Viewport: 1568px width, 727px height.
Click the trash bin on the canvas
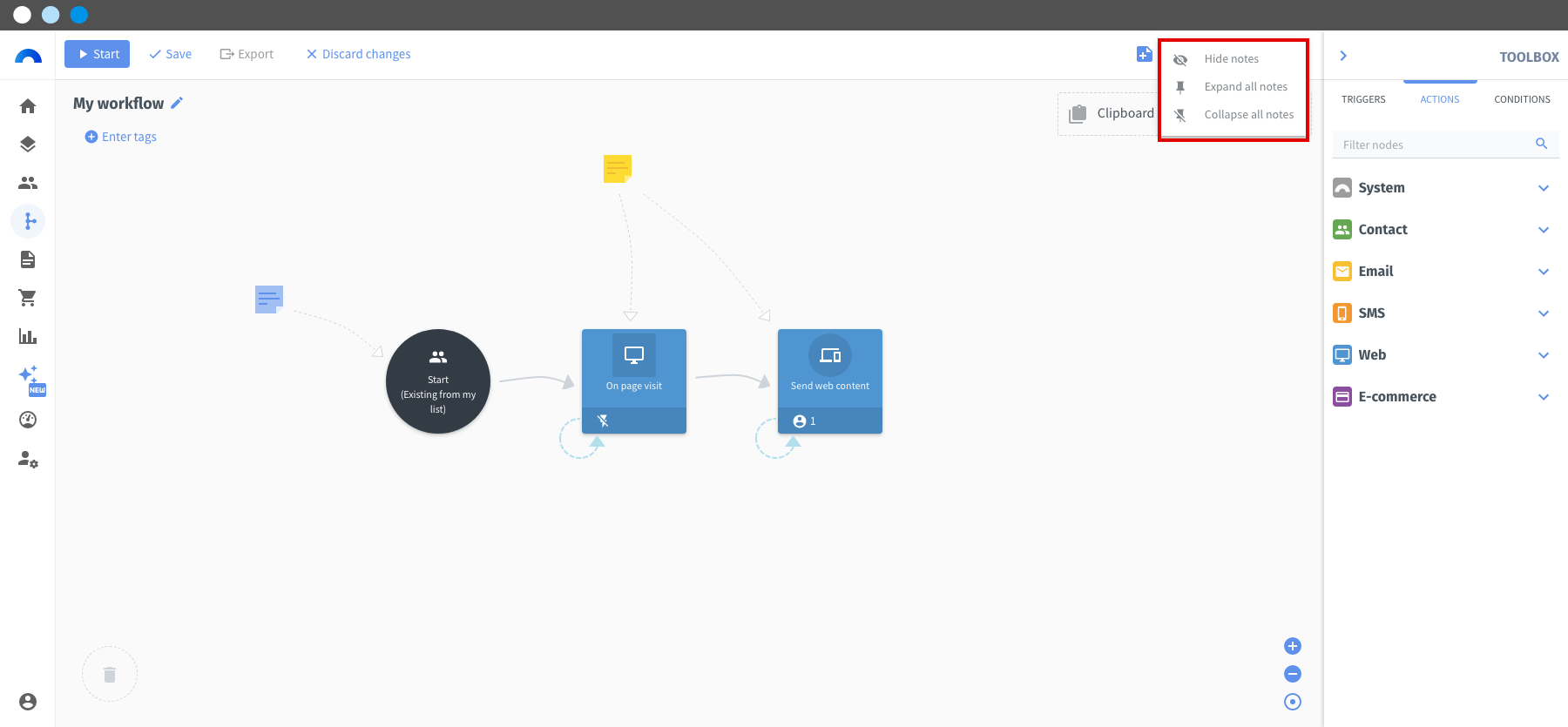tap(110, 674)
